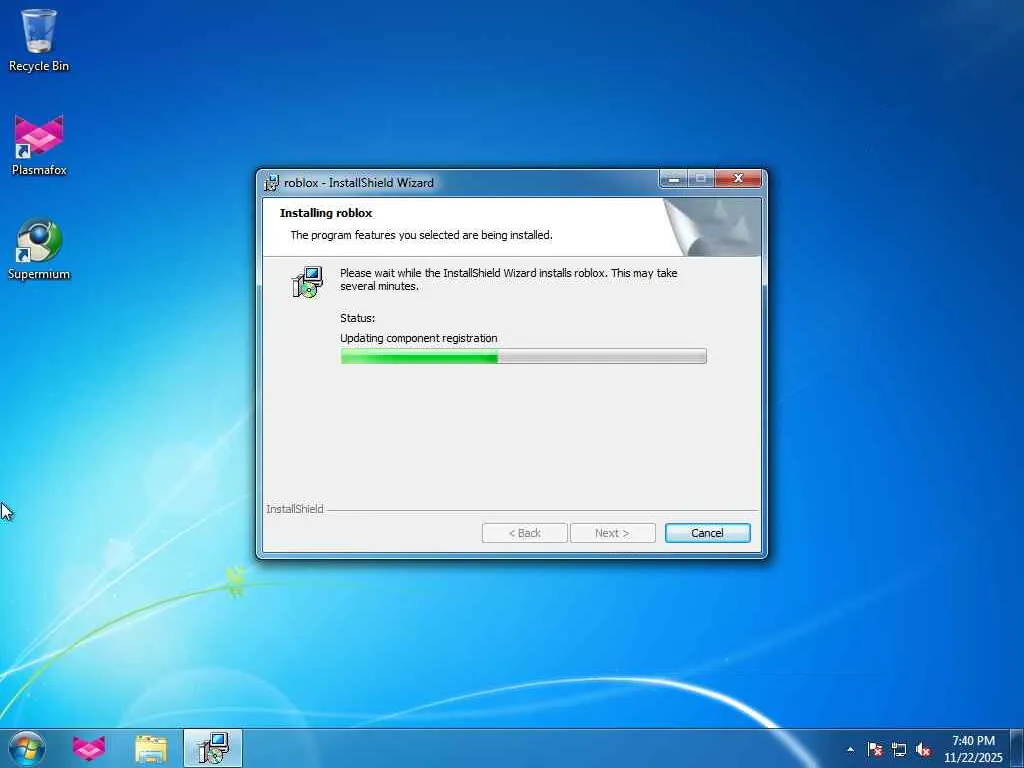The width and height of the screenshot is (1024, 768).
Task: Select the InstallShield installer taskbar button
Action: click(213, 748)
